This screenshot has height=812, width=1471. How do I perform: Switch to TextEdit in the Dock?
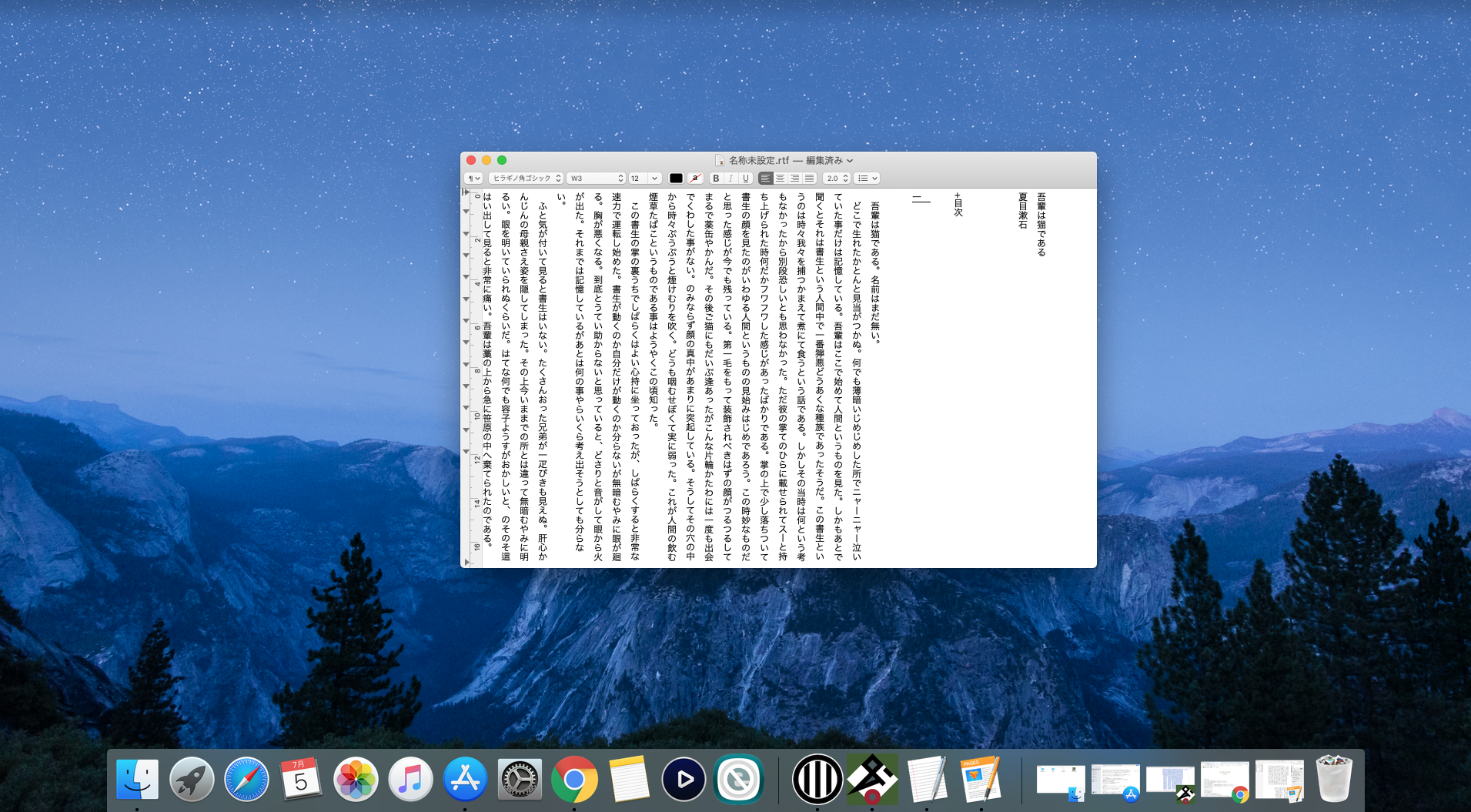coord(927,779)
